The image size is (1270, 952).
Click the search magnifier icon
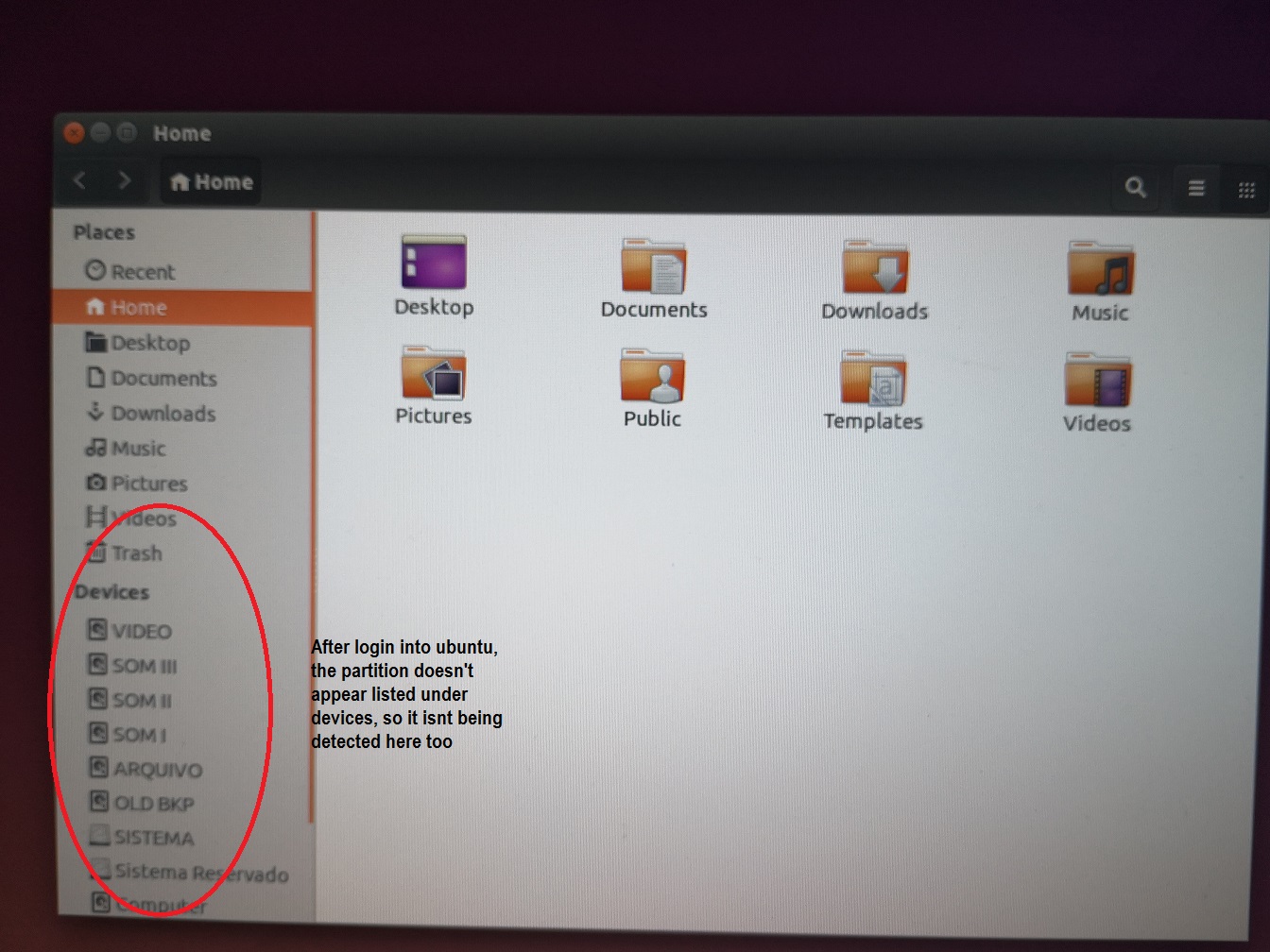coord(1136,187)
